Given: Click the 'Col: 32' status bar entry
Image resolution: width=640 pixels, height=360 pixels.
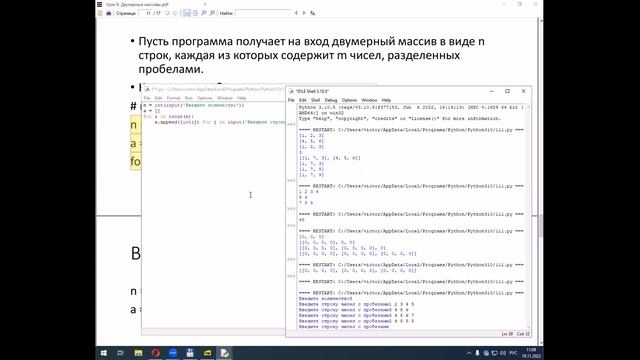Looking at the screenshot, I should [x=523, y=334].
